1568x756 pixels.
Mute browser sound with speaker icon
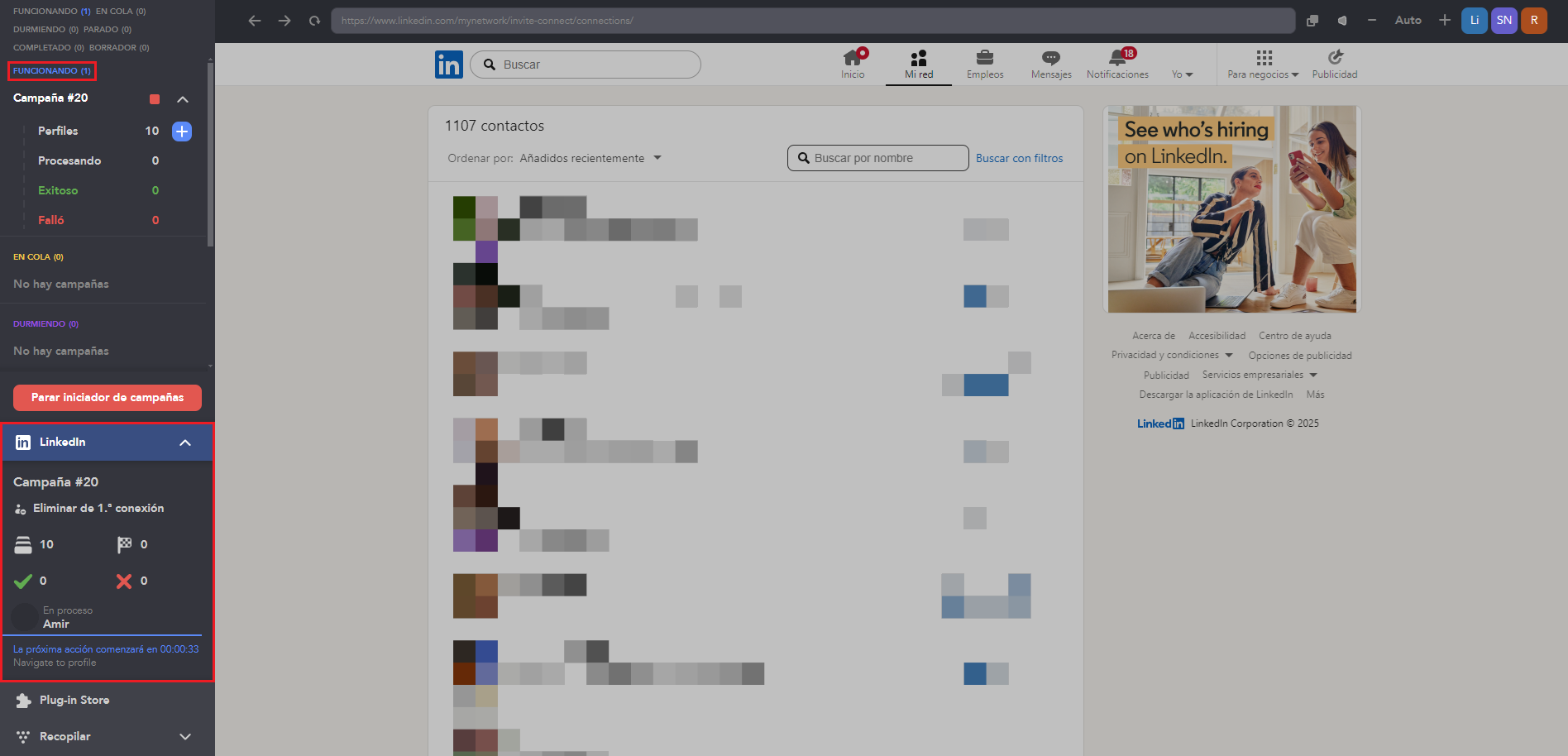click(1342, 21)
